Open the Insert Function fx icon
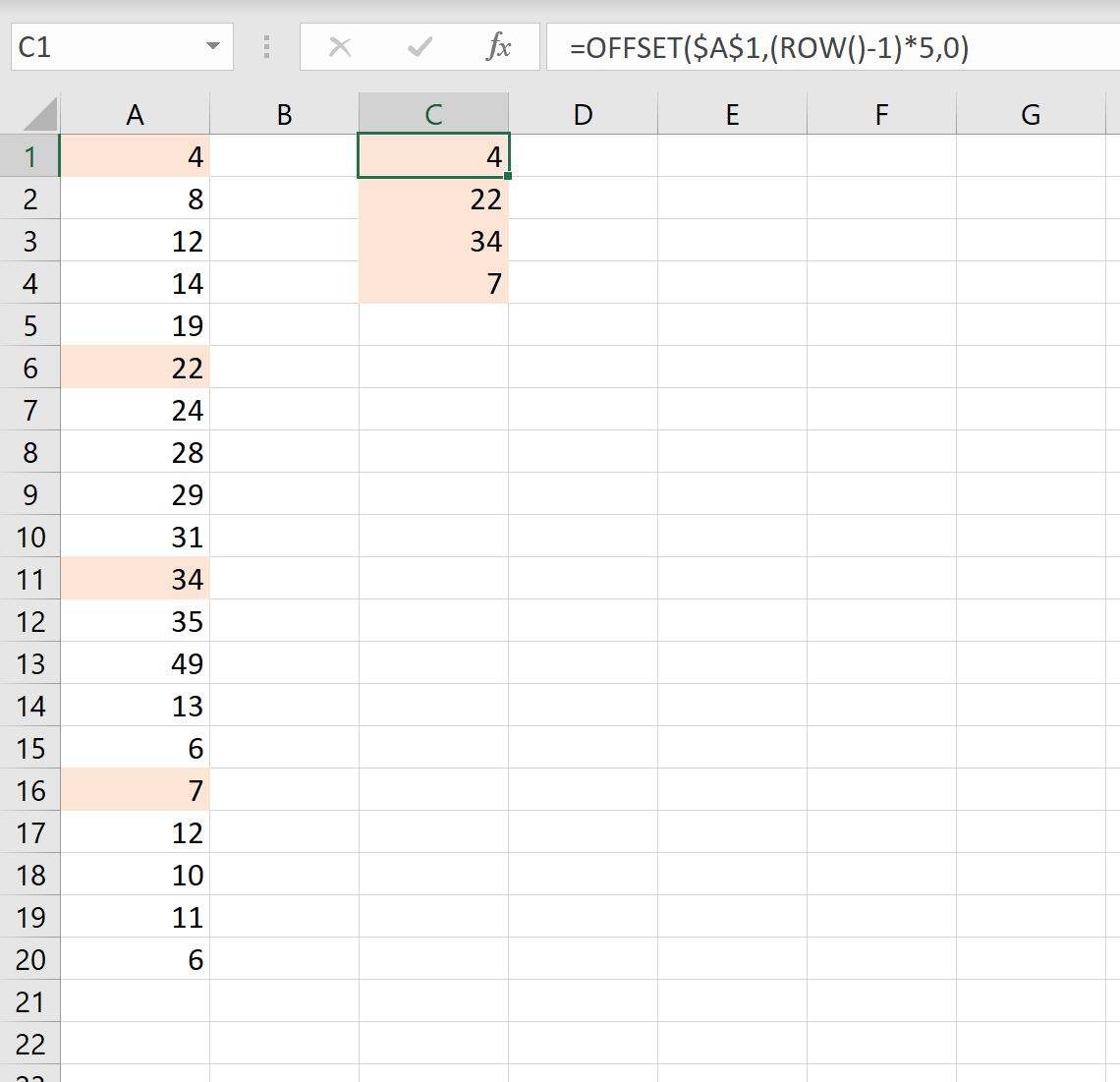1120x1082 pixels. pos(498,47)
